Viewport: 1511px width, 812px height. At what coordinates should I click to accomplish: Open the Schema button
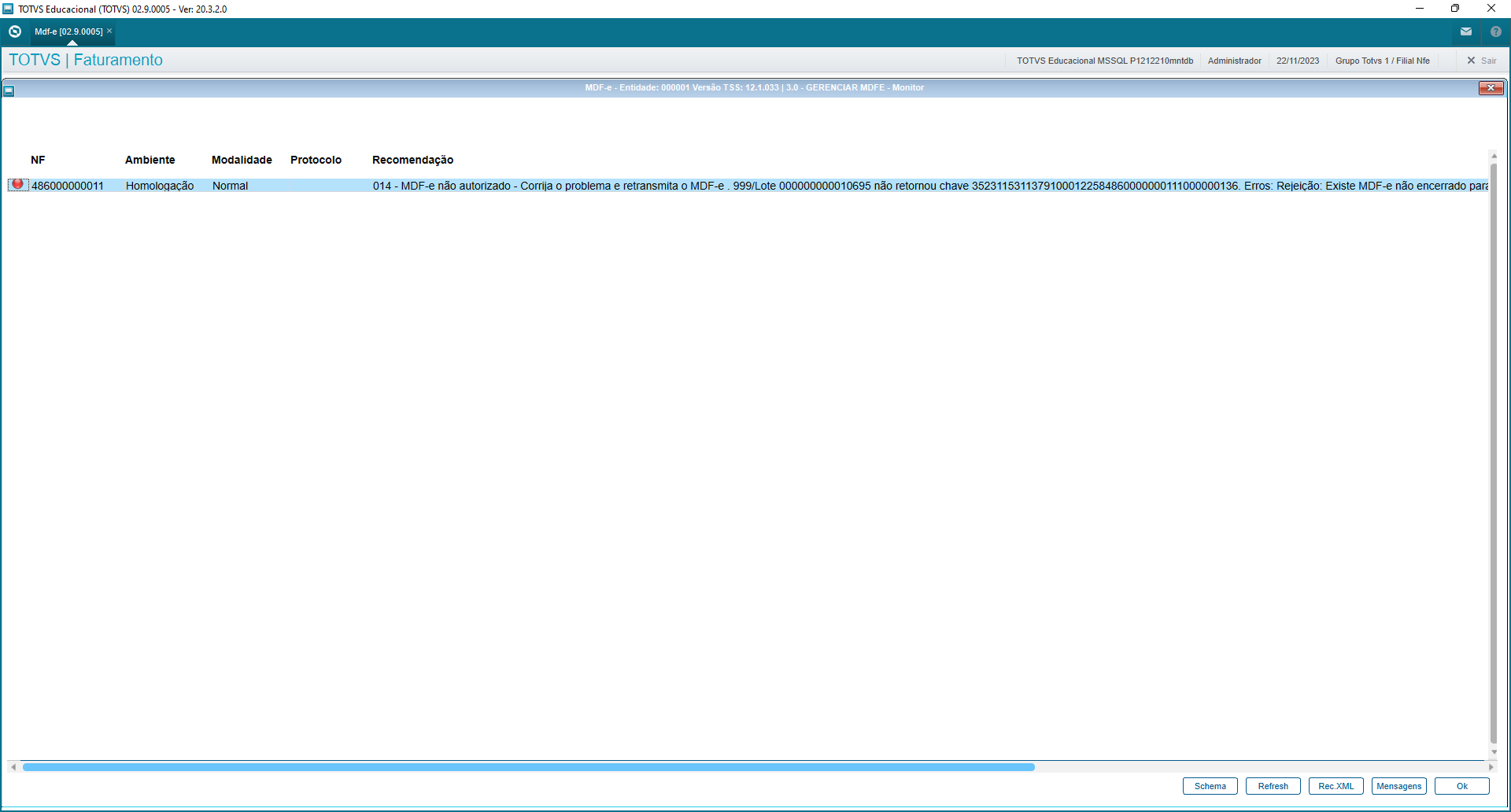pos(1210,786)
